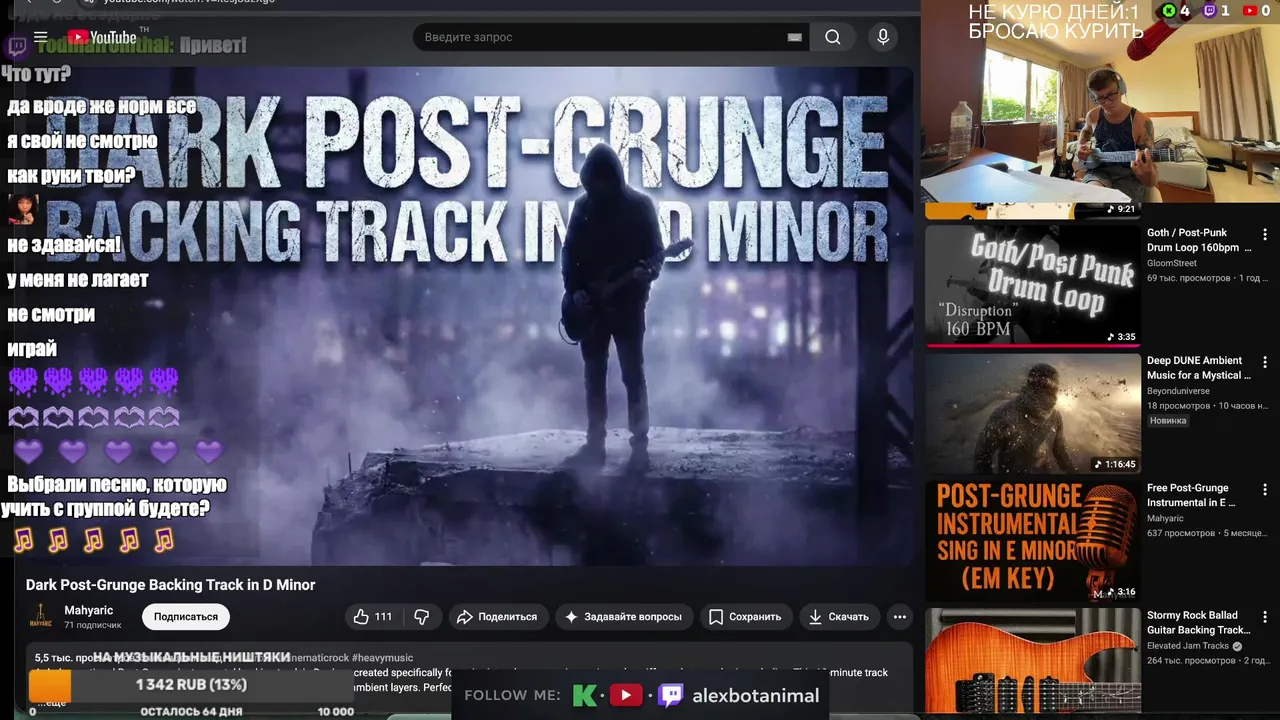The height and width of the screenshot is (720, 1280).
Task: Open the Post-Grunge Instrumental E Minor thumbnail
Action: pyautogui.click(x=1033, y=540)
